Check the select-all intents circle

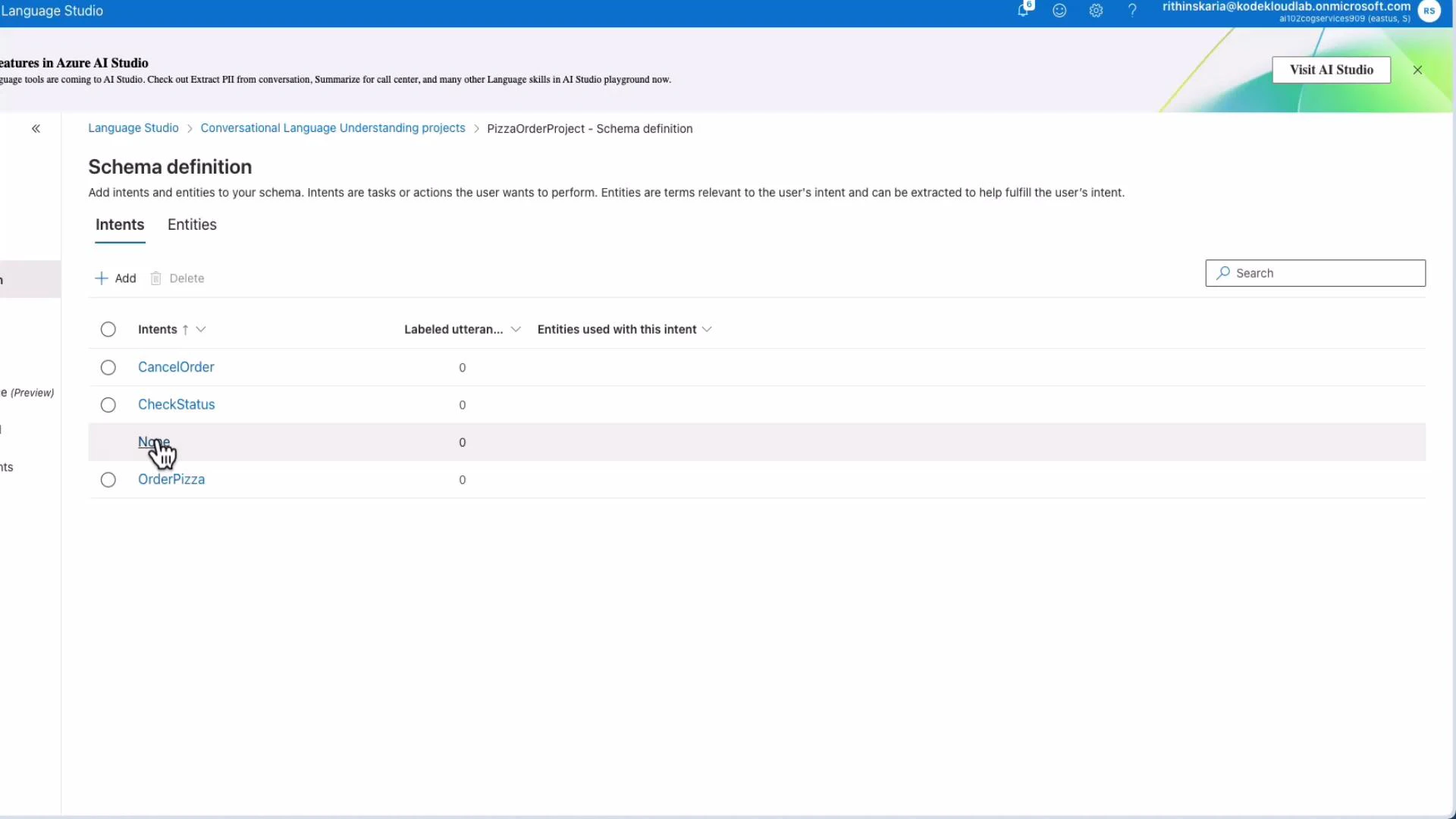[x=108, y=329]
